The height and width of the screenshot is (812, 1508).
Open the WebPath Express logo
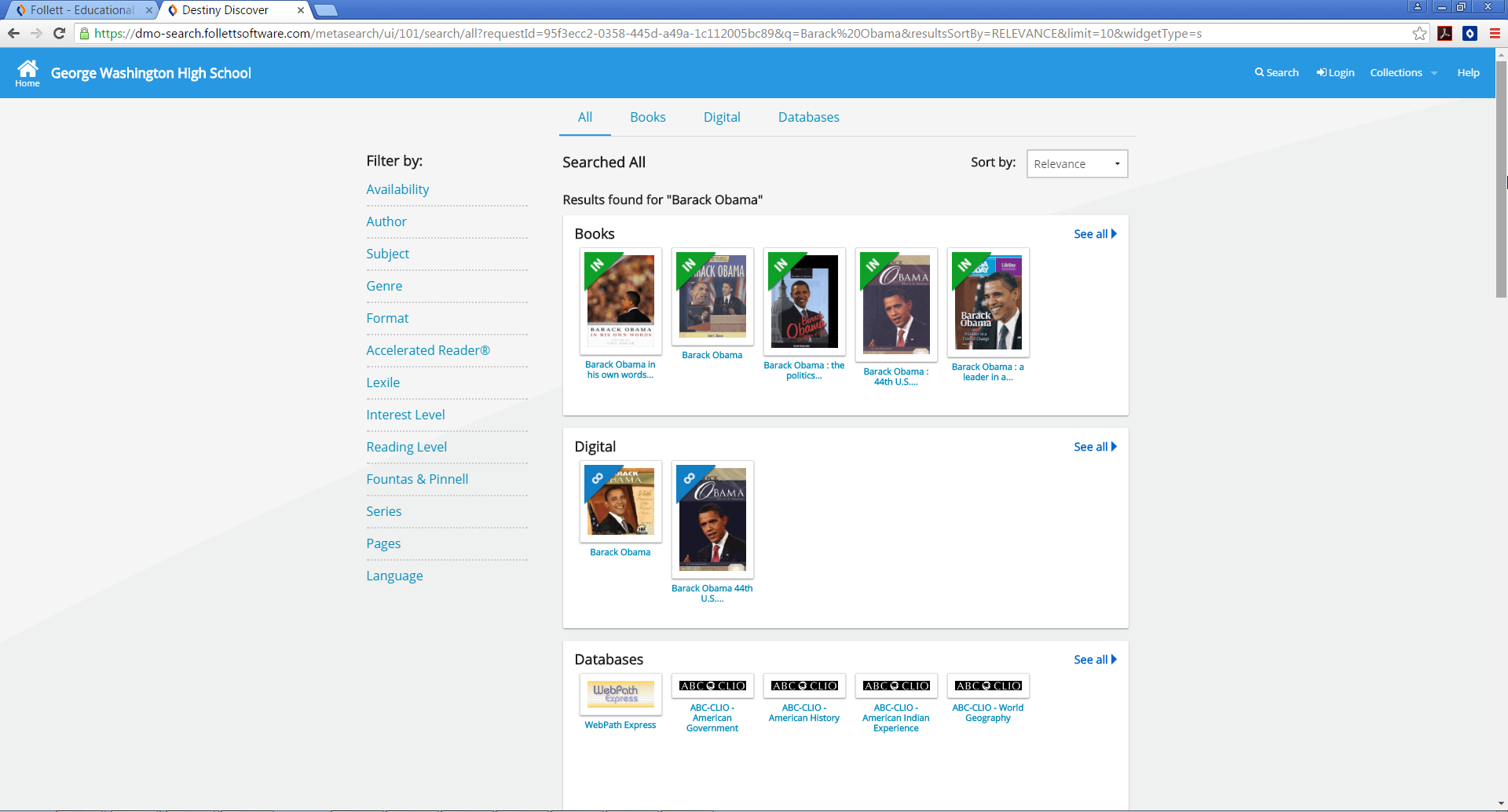(620, 694)
